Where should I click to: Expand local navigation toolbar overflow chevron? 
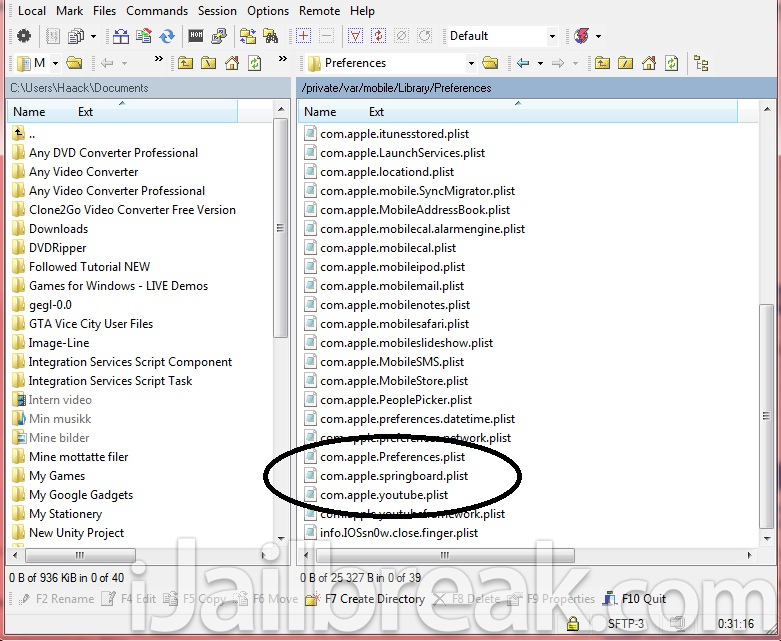click(158, 59)
